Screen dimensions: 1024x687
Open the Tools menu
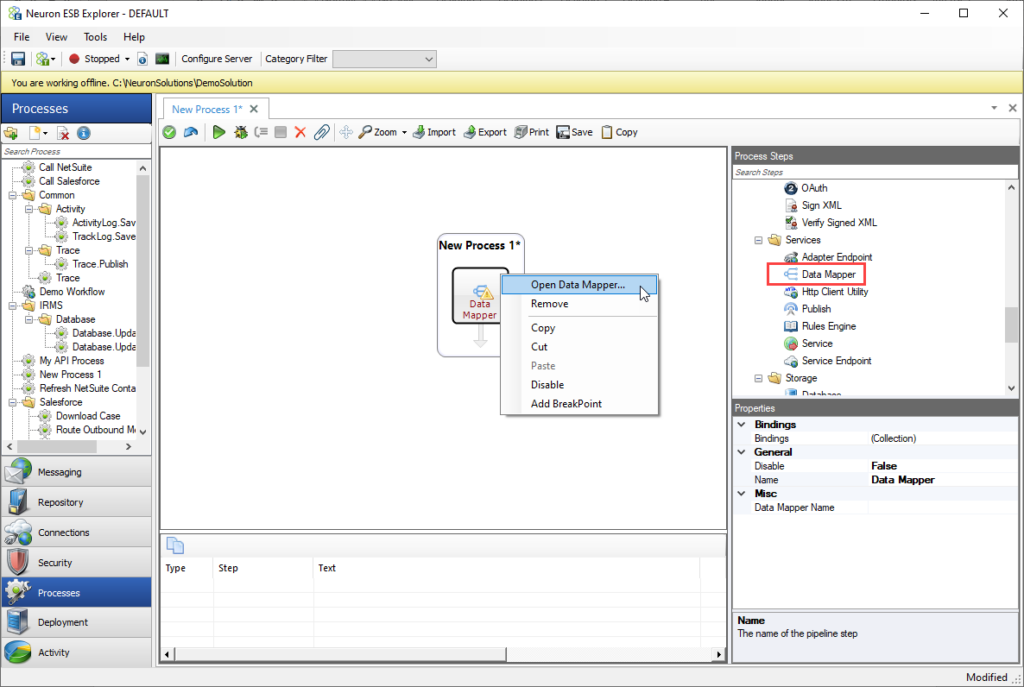coord(95,37)
